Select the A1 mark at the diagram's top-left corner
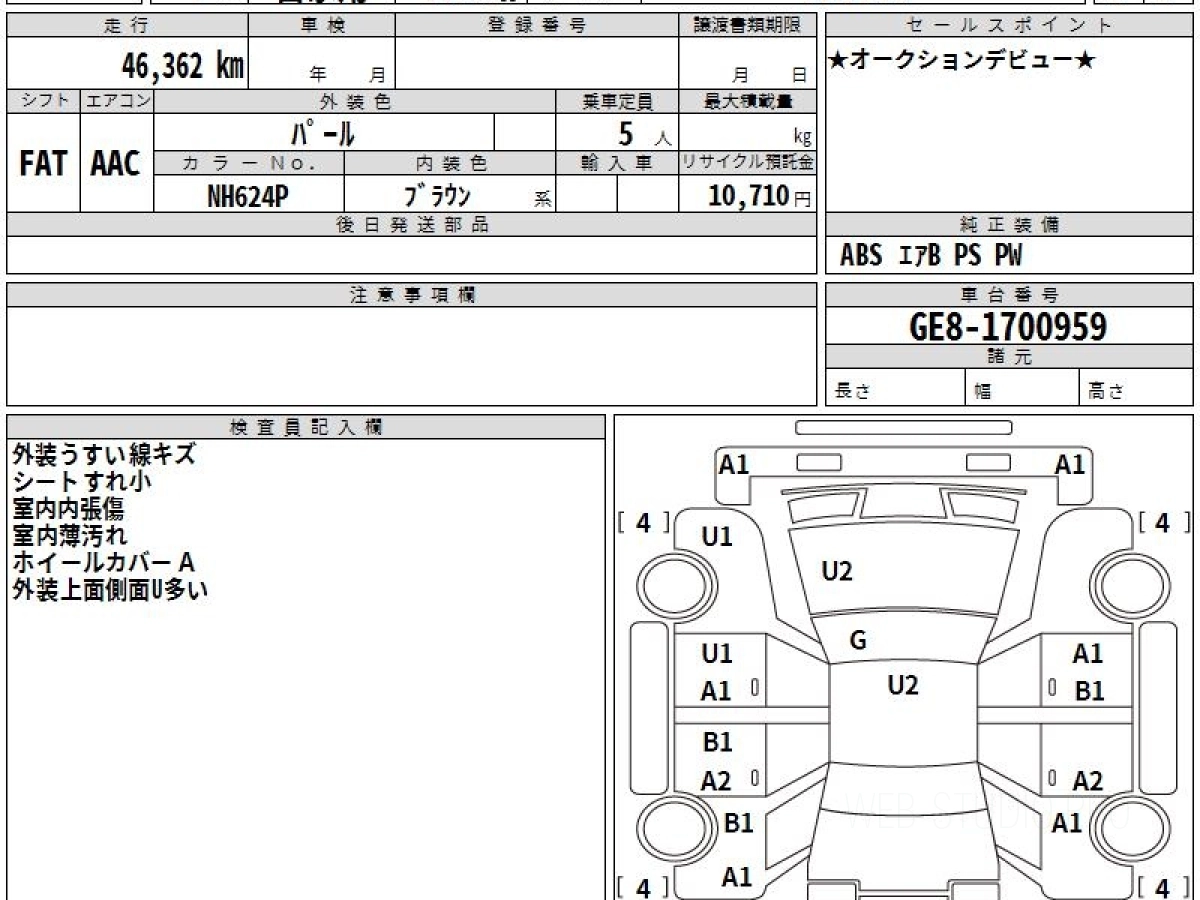Image resolution: width=1200 pixels, height=900 pixels. [735, 464]
